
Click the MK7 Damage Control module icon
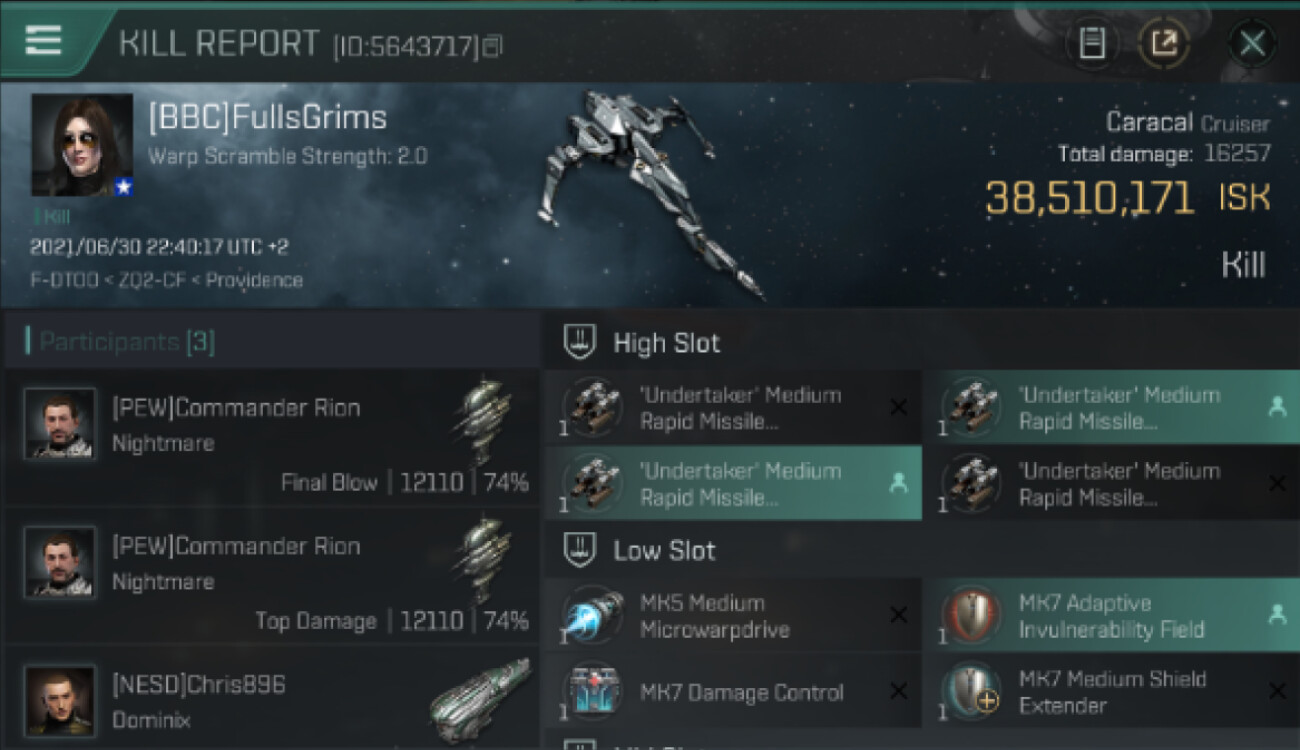593,692
